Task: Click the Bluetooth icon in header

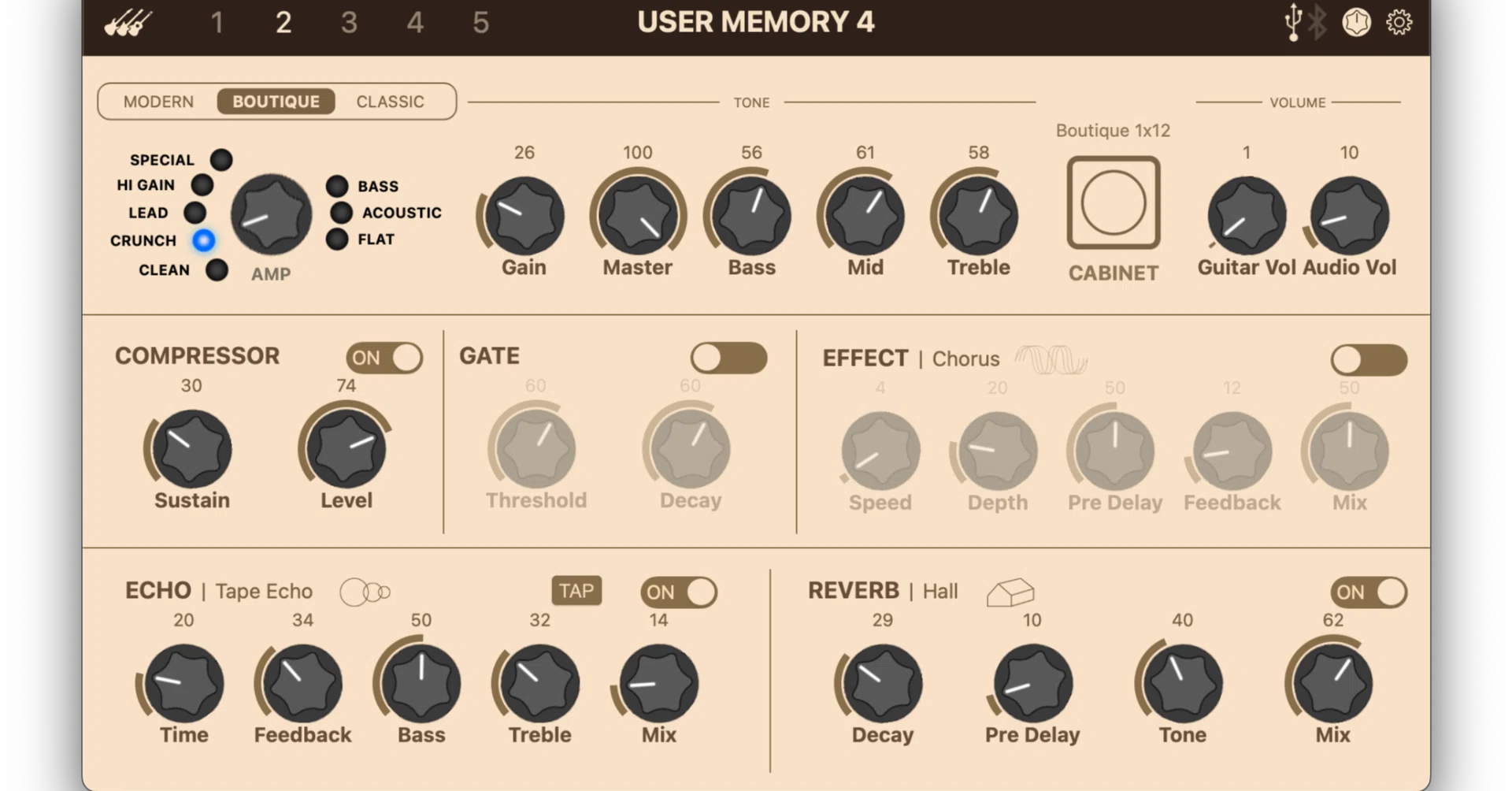Action: pyautogui.click(x=1317, y=22)
